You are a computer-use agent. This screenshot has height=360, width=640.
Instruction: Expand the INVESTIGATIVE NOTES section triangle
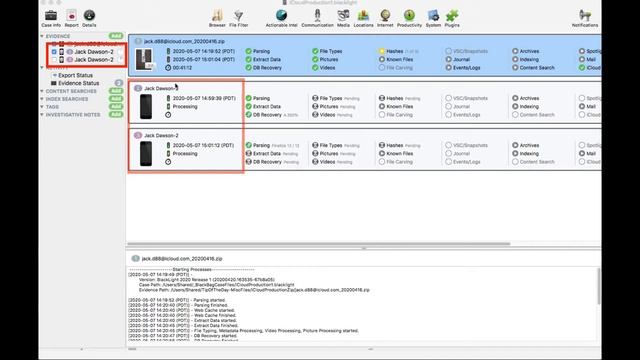[x=42, y=115]
